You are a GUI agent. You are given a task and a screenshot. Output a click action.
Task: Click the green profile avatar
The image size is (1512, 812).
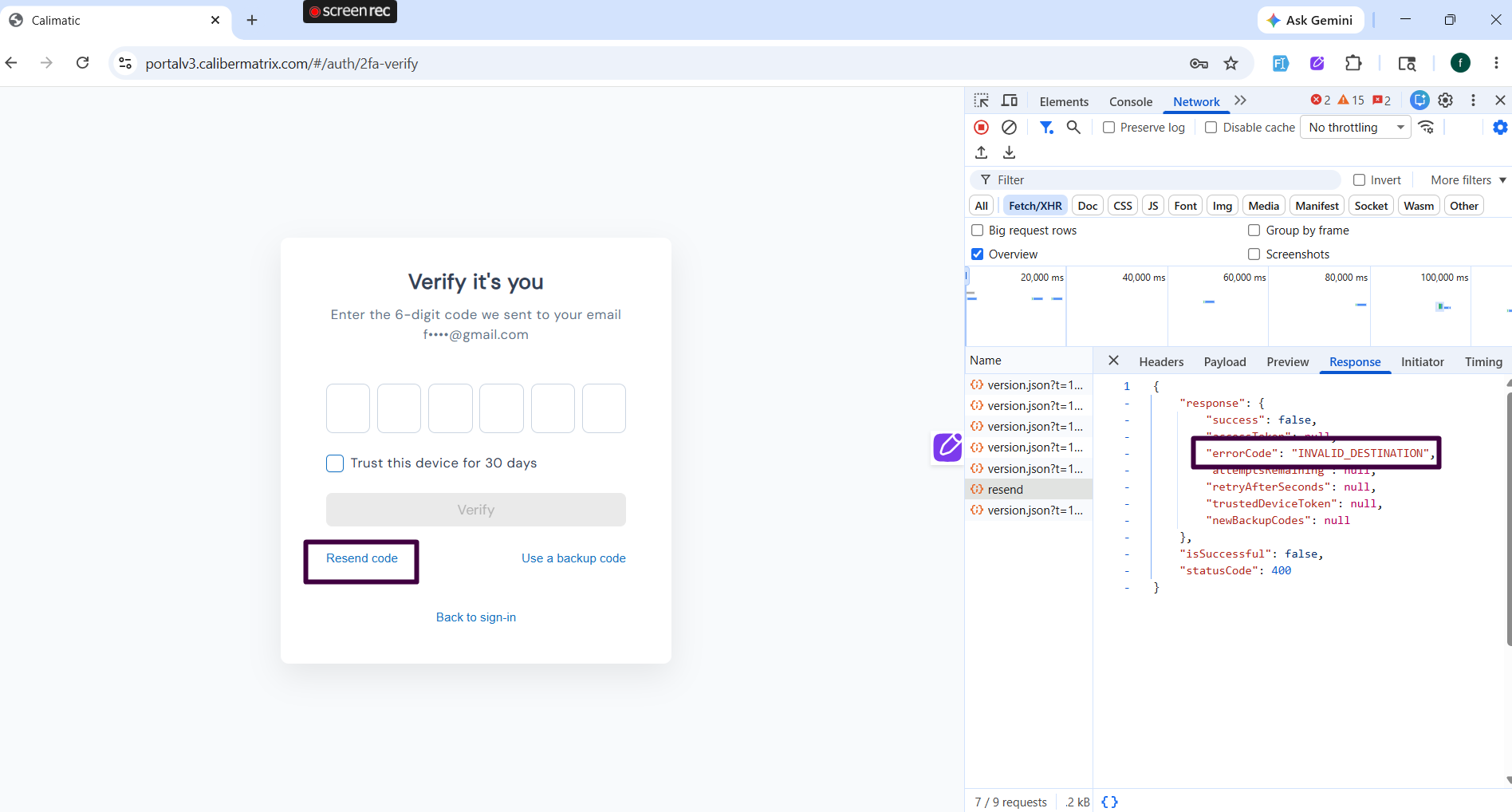click(x=1460, y=63)
